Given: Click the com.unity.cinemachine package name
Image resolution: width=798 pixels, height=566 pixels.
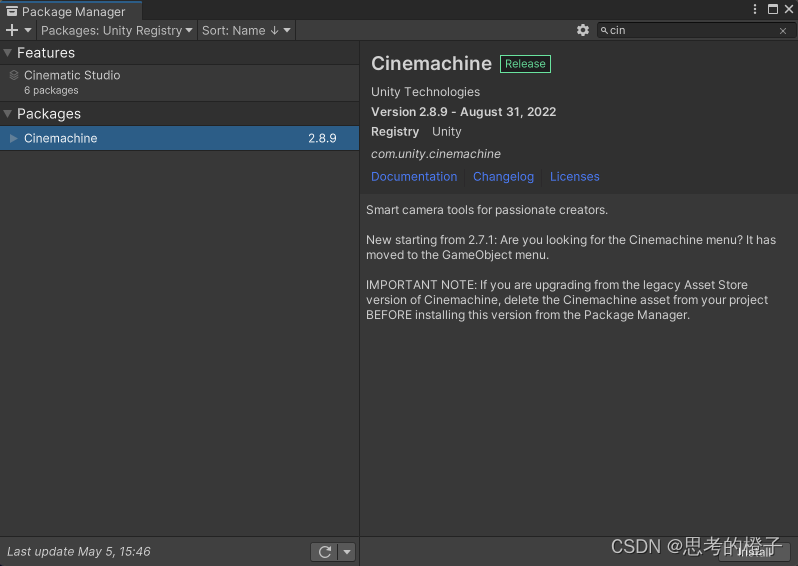Looking at the screenshot, I should 436,154.
